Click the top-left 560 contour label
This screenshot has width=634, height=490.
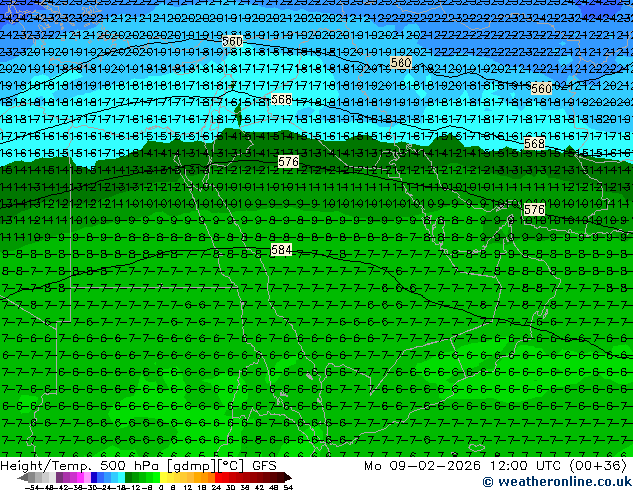coord(232,41)
